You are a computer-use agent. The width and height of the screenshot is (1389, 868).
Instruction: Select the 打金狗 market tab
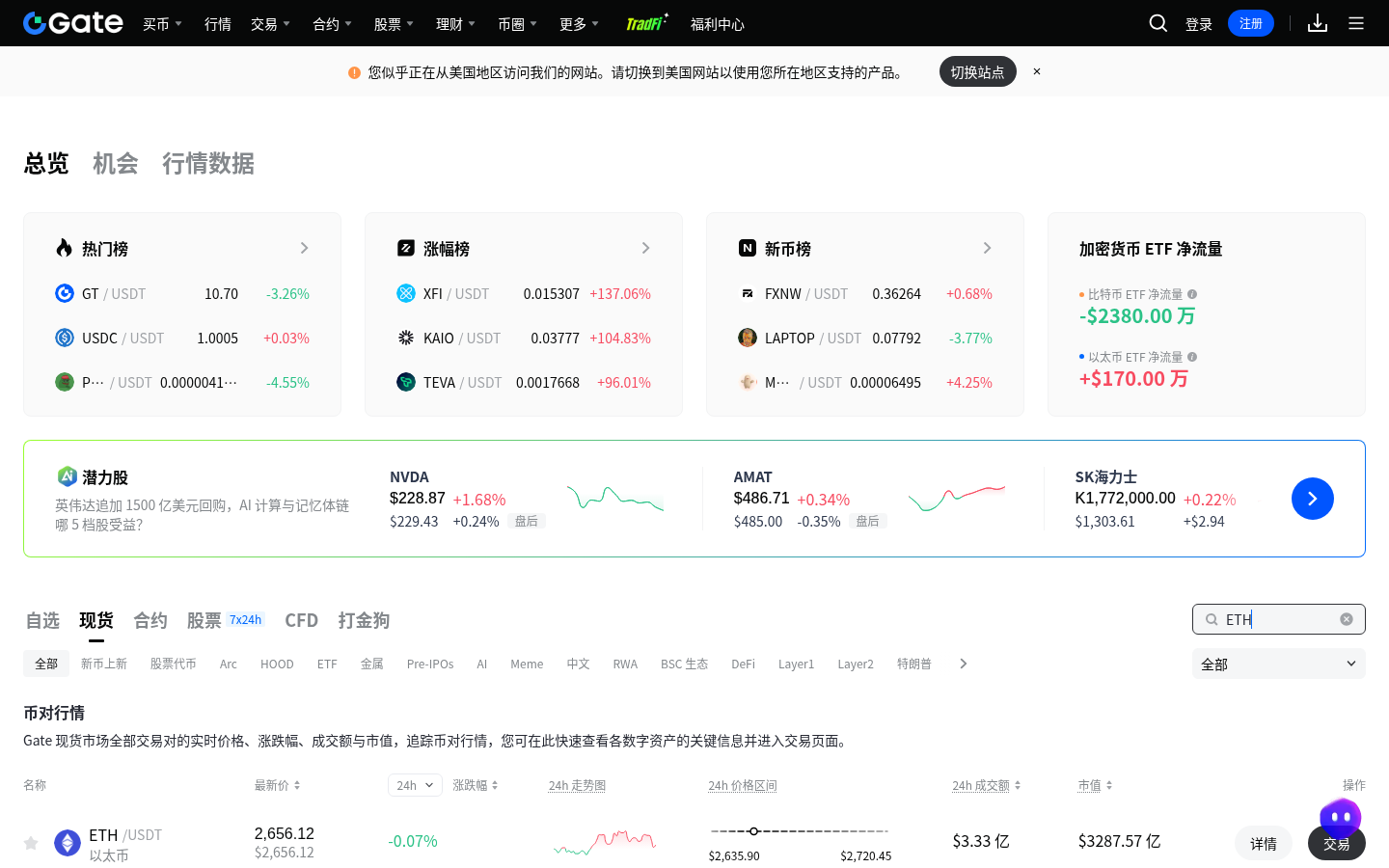[364, 620]
